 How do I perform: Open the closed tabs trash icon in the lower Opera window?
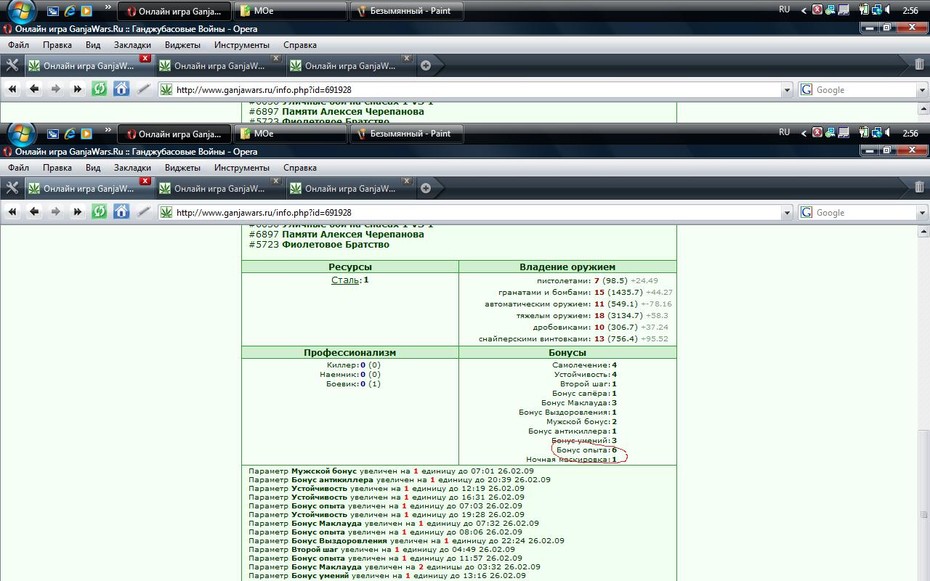point(919,187)
